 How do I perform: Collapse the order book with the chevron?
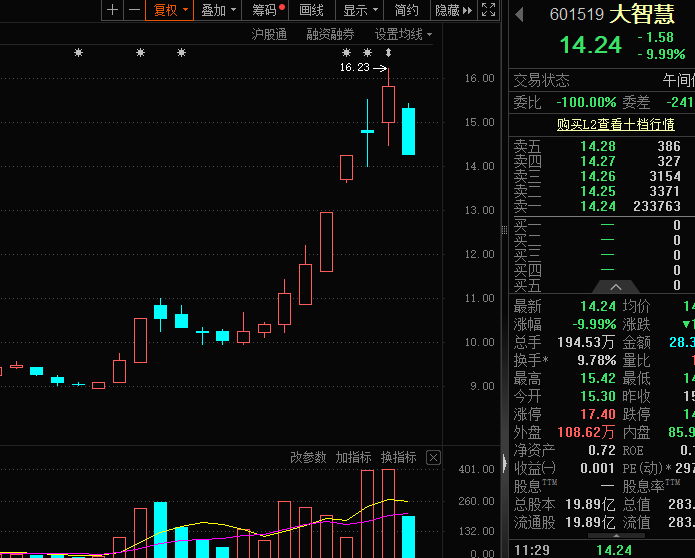(x=616, y=287)
